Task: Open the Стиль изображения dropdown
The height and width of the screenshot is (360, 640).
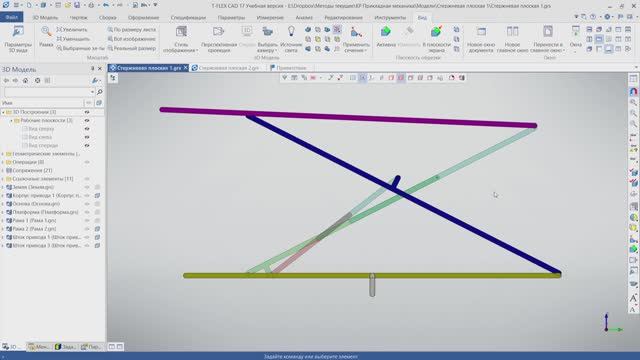Action: [x=181, y=39]
